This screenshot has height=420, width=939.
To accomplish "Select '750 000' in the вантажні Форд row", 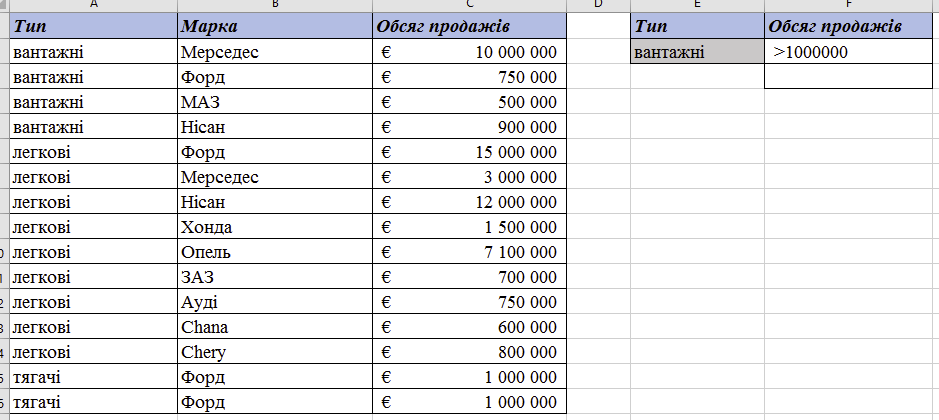I will click(x=469, y=77).
